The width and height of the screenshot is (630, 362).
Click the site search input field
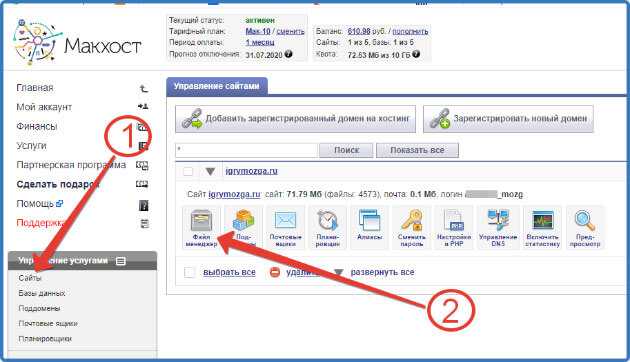pyautogui.click(x=246, y=150)
